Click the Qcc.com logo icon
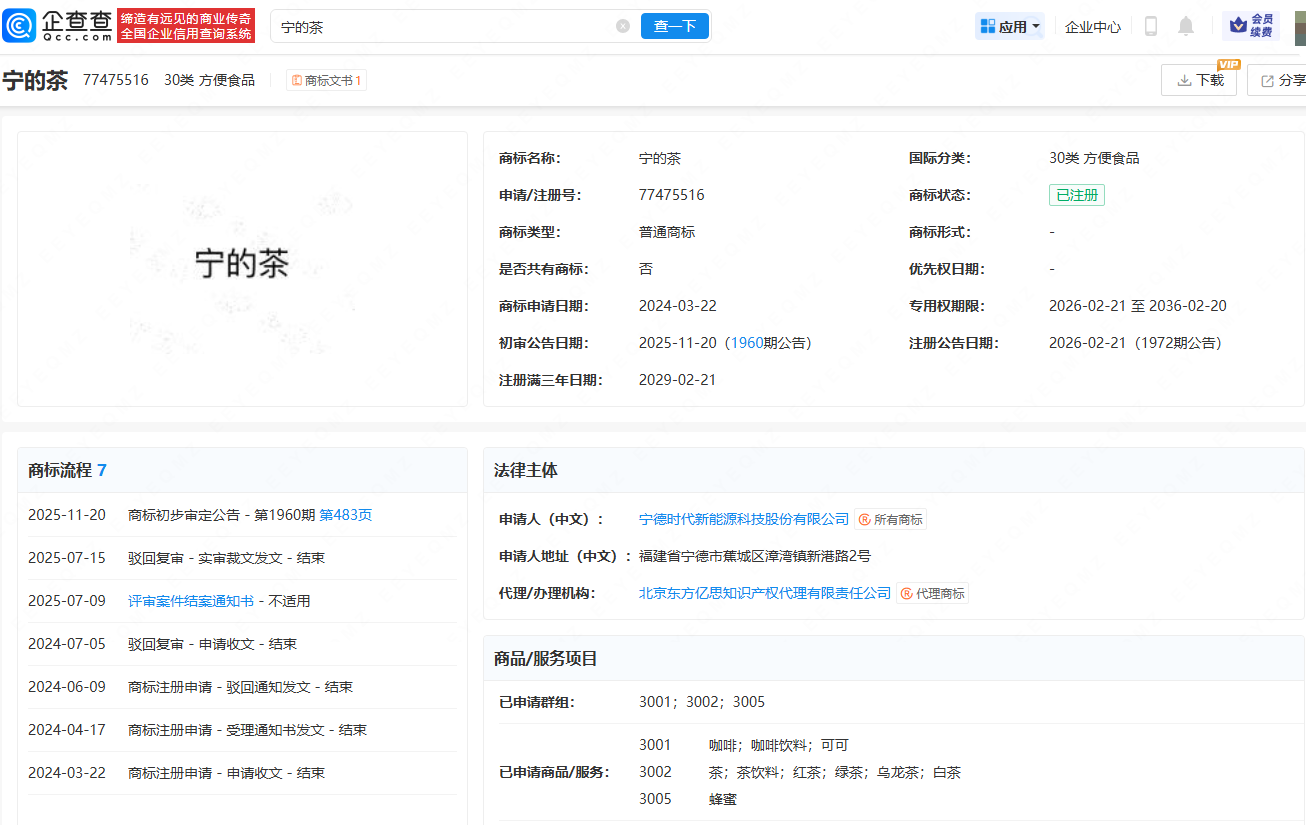 pyautogui.click(x=20, y=26)
